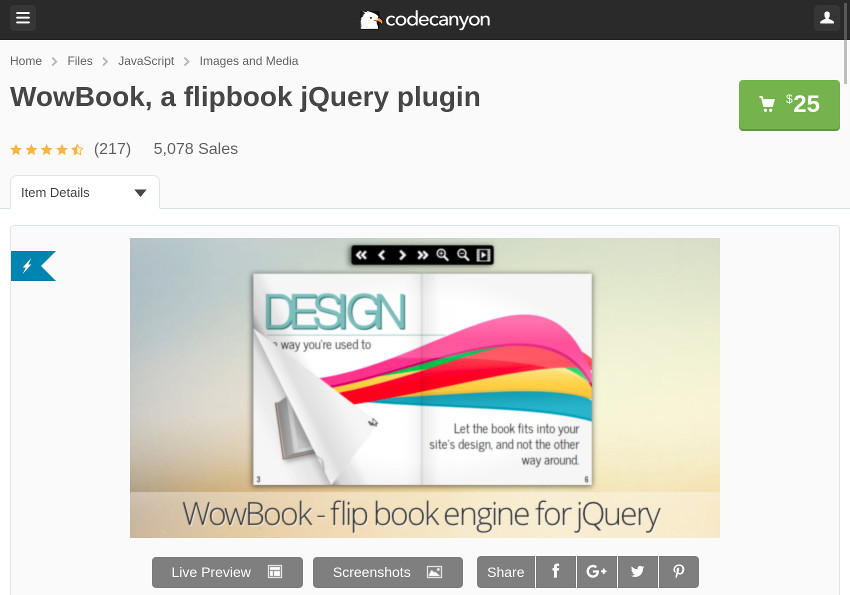
Task: Jump to first page in preview toolbar
Action: 361,255
